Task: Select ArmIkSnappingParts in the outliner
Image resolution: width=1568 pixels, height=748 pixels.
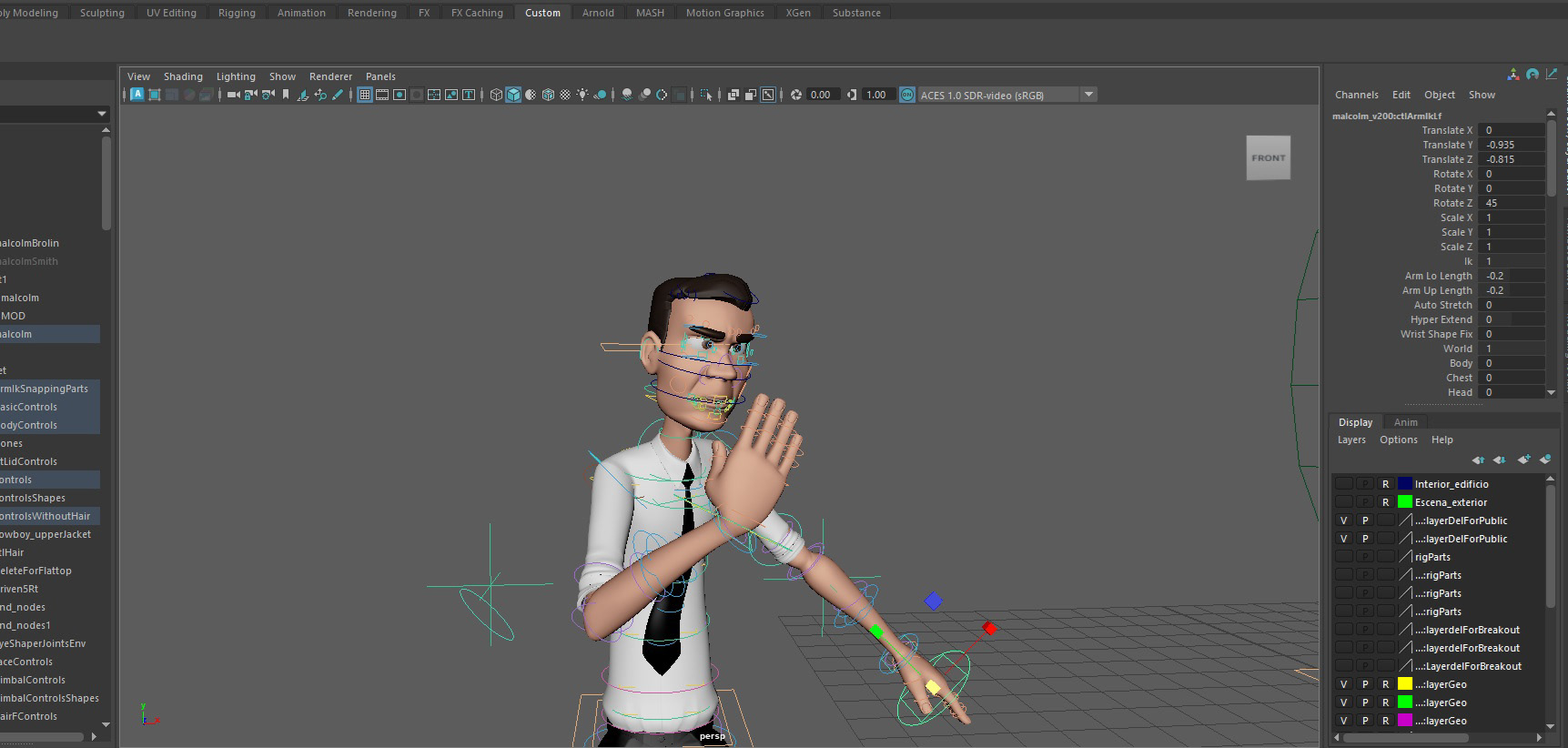Action: [x=45, y=389]
